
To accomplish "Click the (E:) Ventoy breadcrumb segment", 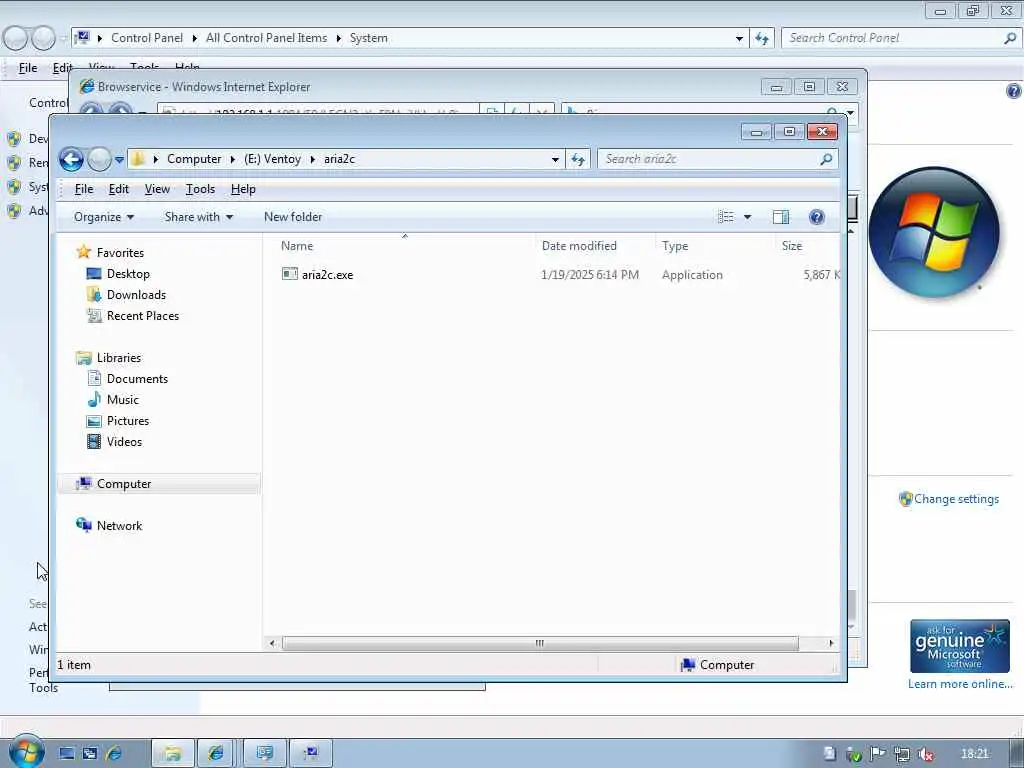I will 272,159.
